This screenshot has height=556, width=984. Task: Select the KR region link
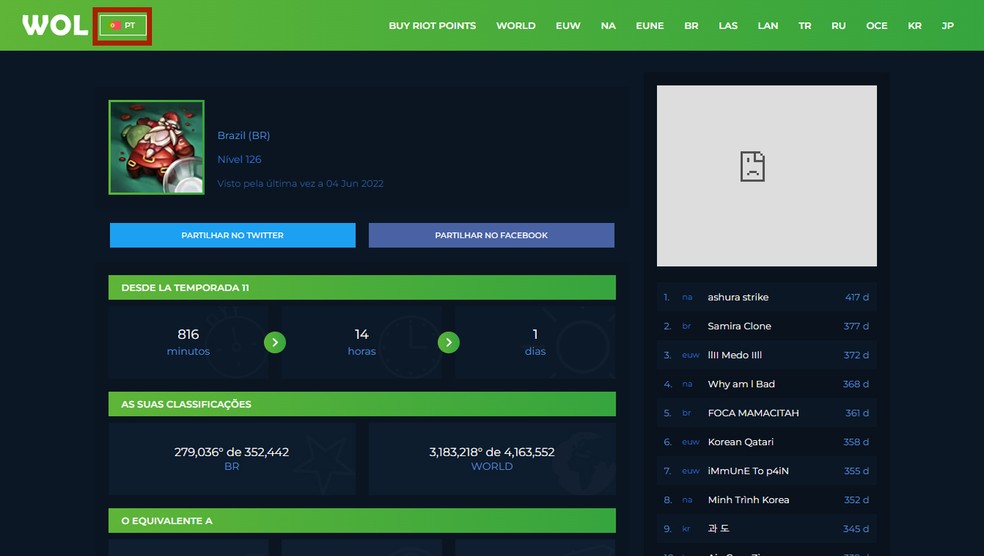(x=914, y=26)
